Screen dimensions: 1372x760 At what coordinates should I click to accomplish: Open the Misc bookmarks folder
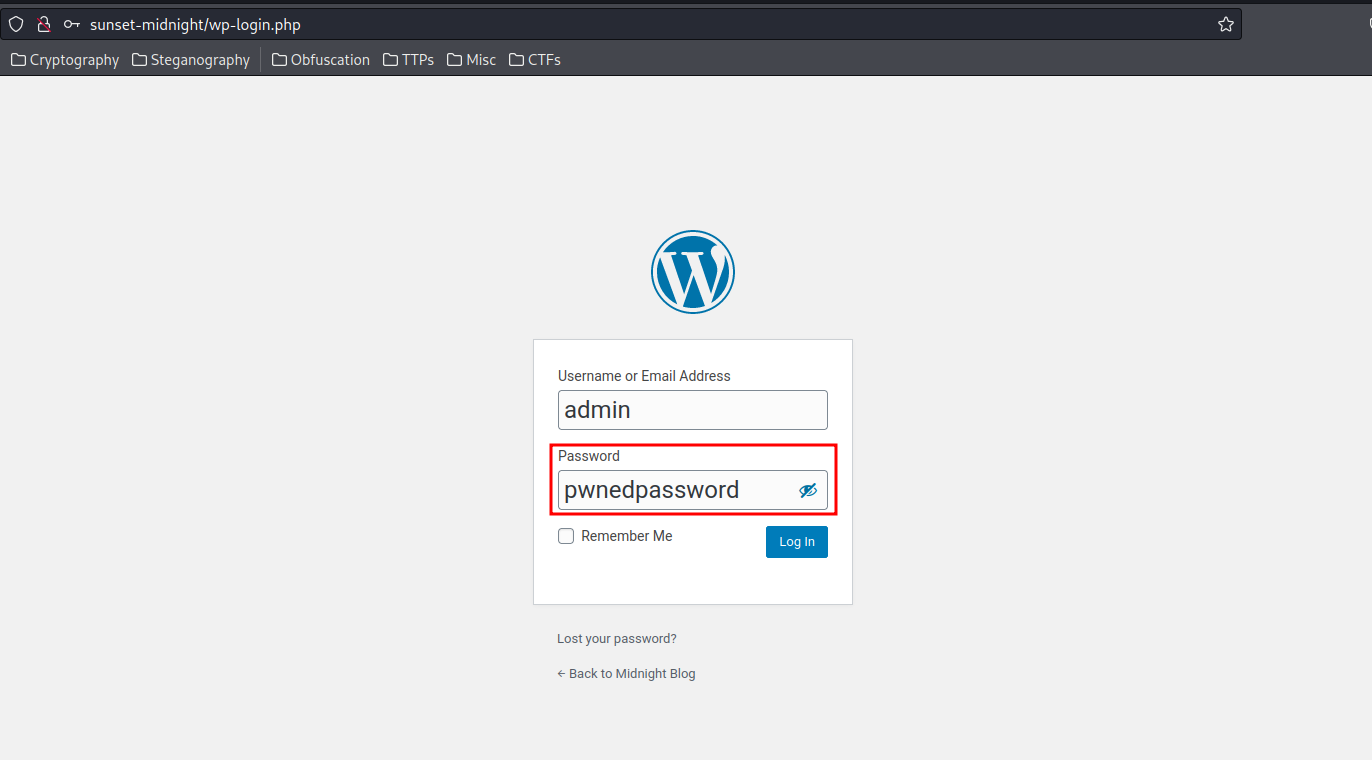[471, 60]
